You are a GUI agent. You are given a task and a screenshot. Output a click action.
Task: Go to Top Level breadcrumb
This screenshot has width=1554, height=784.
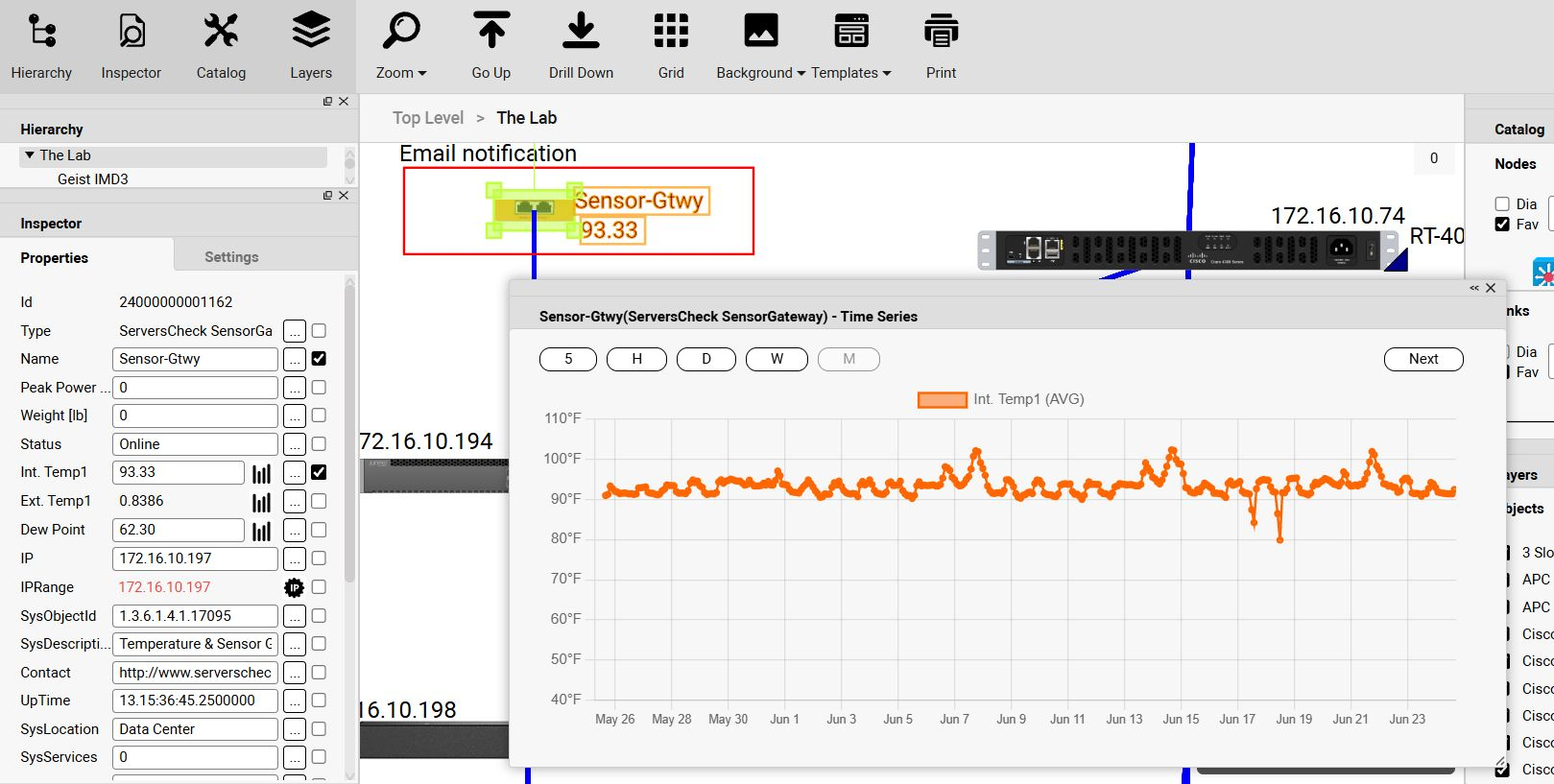pos(428,118)
